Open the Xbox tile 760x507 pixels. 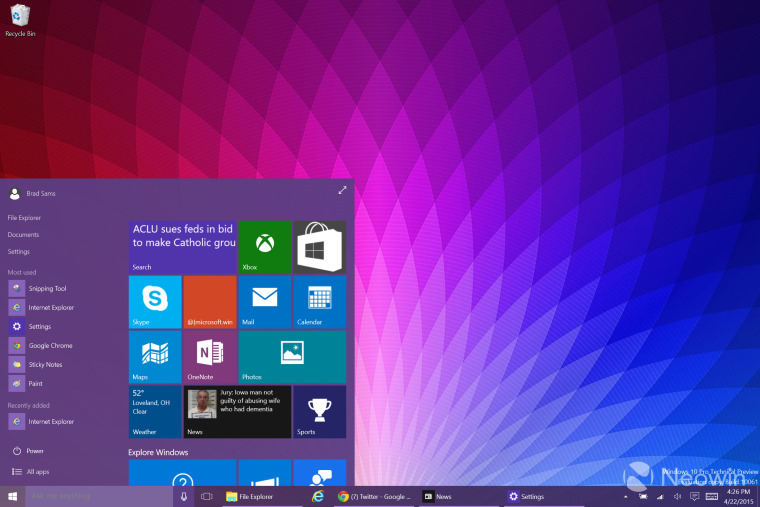click(264, 247)
